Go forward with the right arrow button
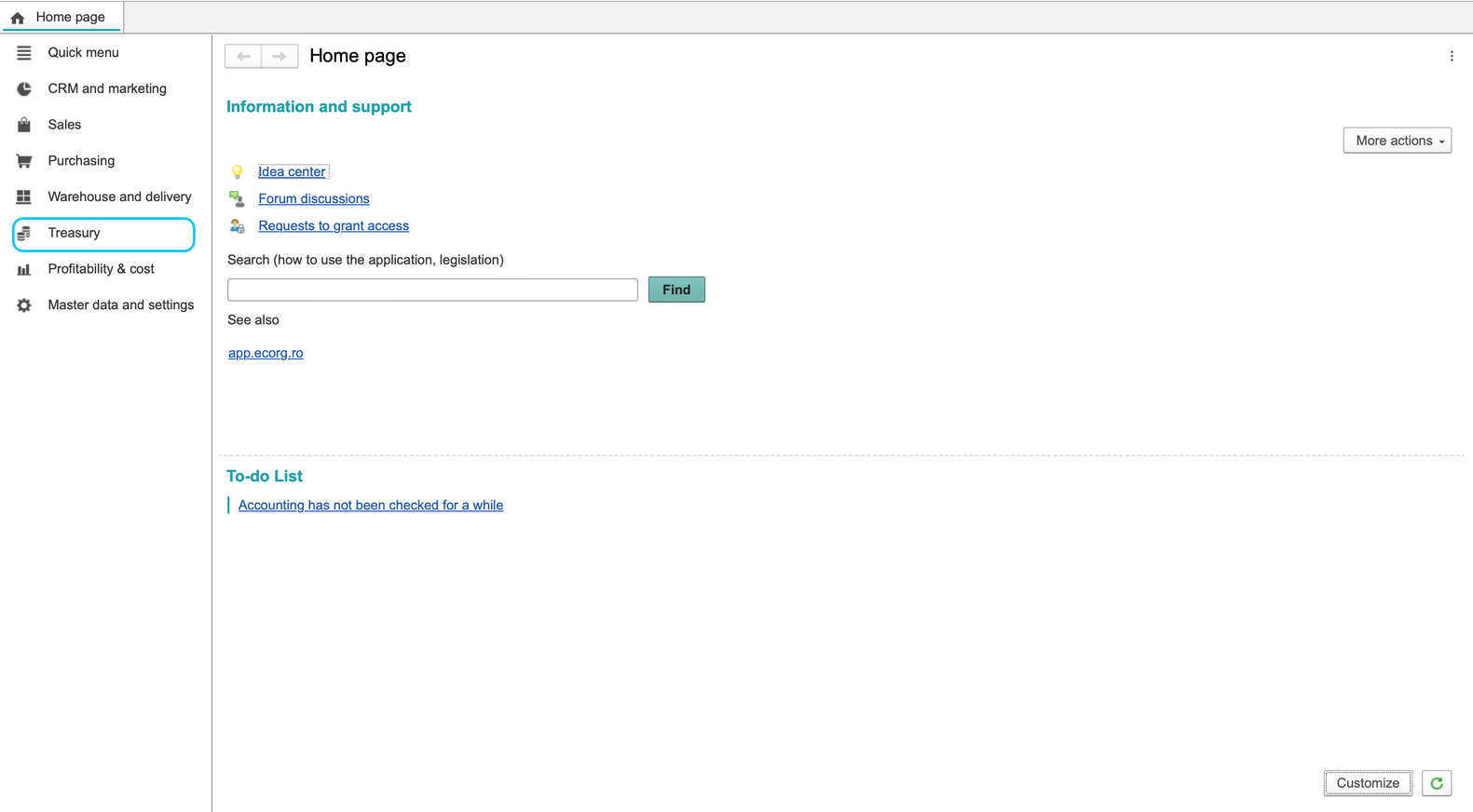The height and width of the screenshot is (812, 1473). pos(280,56)
